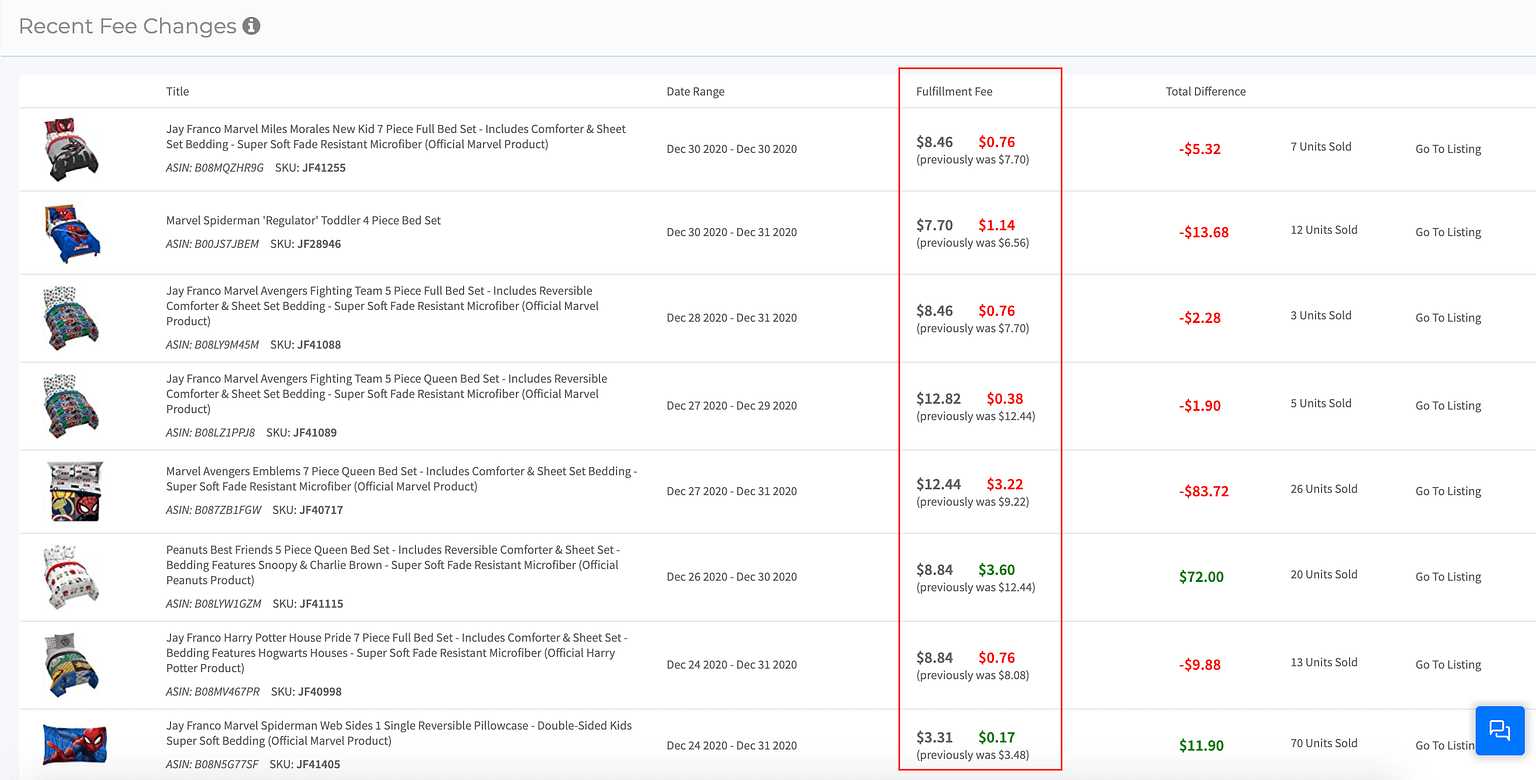Select Marvel Spiderman 'Regulator' Toddler title
Image resolution: width=1536 pixels, height=780 pixels.
[303, 220]
